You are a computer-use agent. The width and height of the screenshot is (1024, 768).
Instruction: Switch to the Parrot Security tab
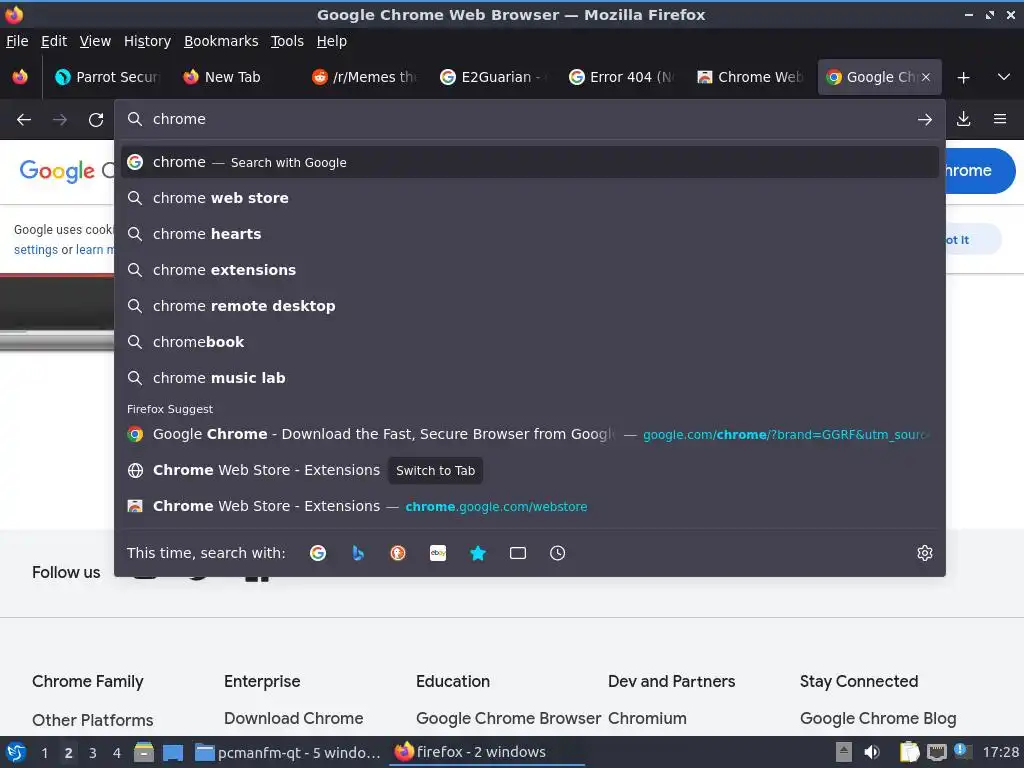click(108, 77)
